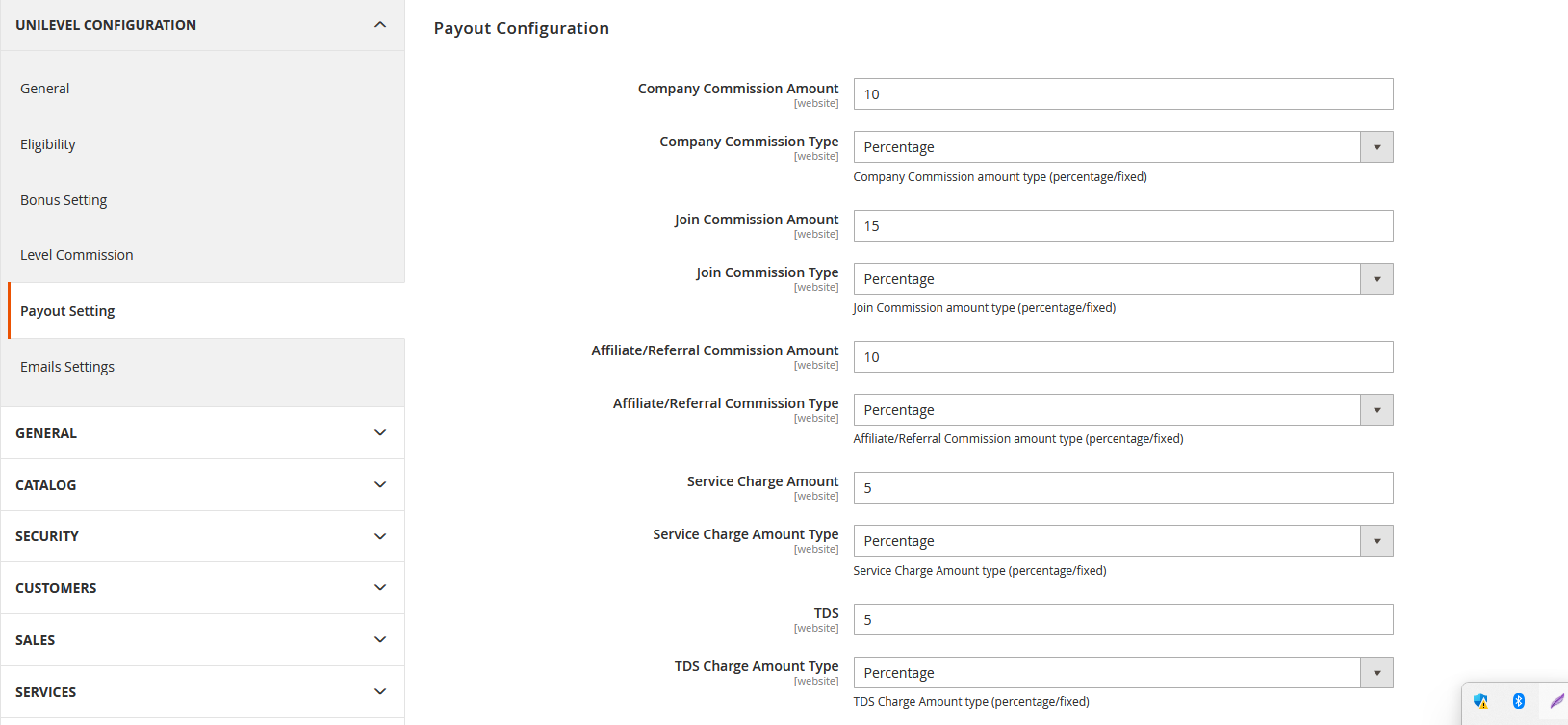Open TDS Charge Amount Type dropdown
1568x725 pixels.
pos(1122,673)
